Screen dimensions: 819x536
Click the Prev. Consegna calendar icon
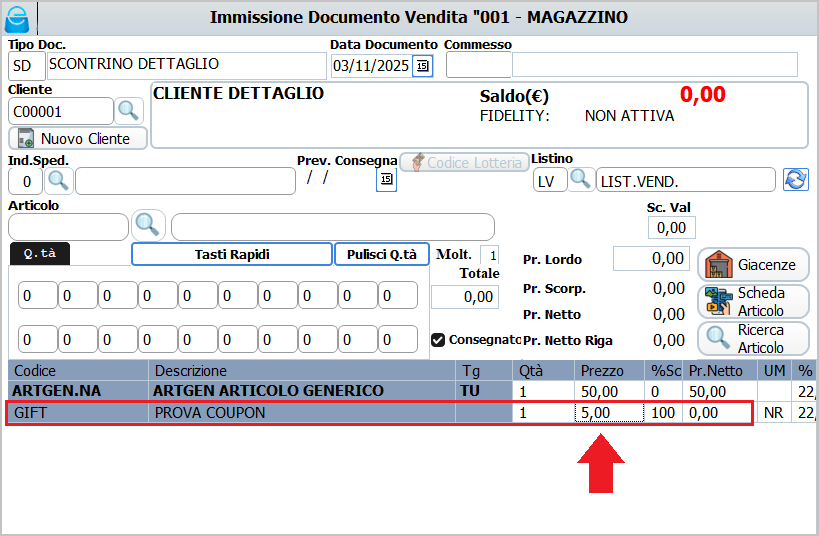coord(386,180)
